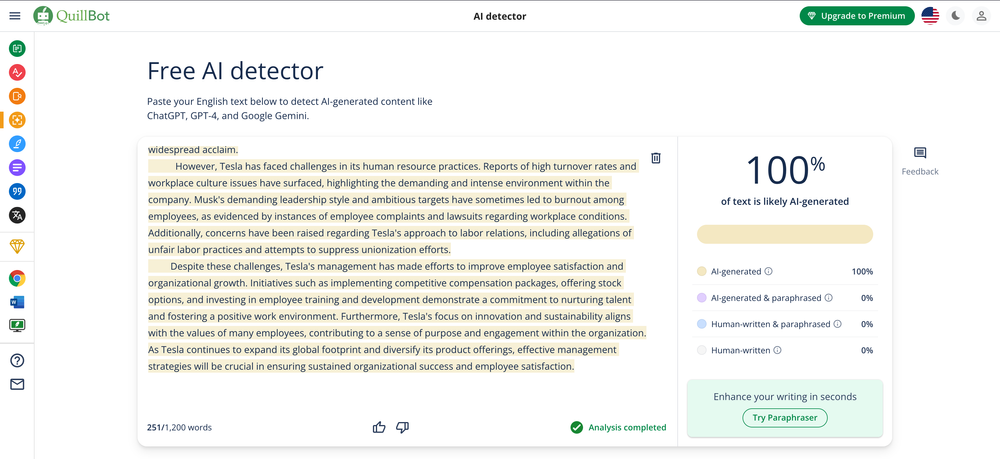The image size is (1000, 459).
Task: Click Upgrade to Premium button
Action: click(x=857, y=16)
